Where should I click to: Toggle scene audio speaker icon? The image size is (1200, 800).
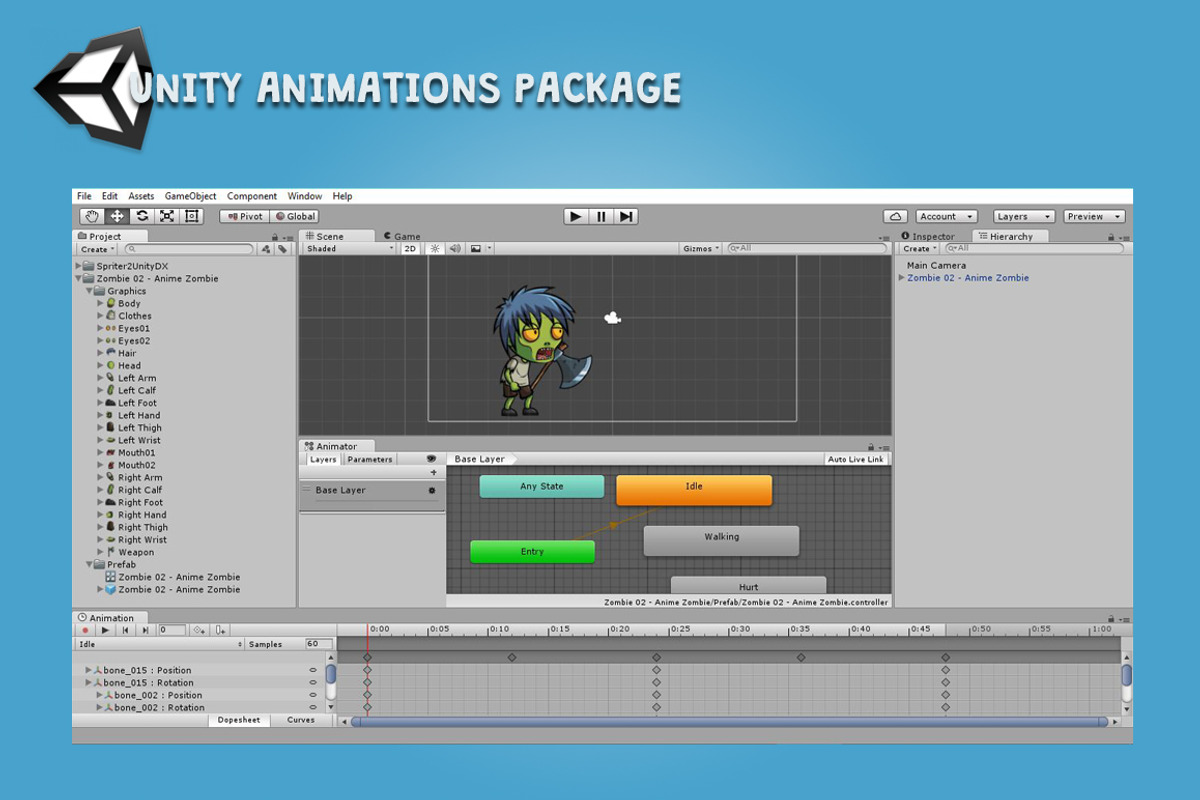point(455,248)
